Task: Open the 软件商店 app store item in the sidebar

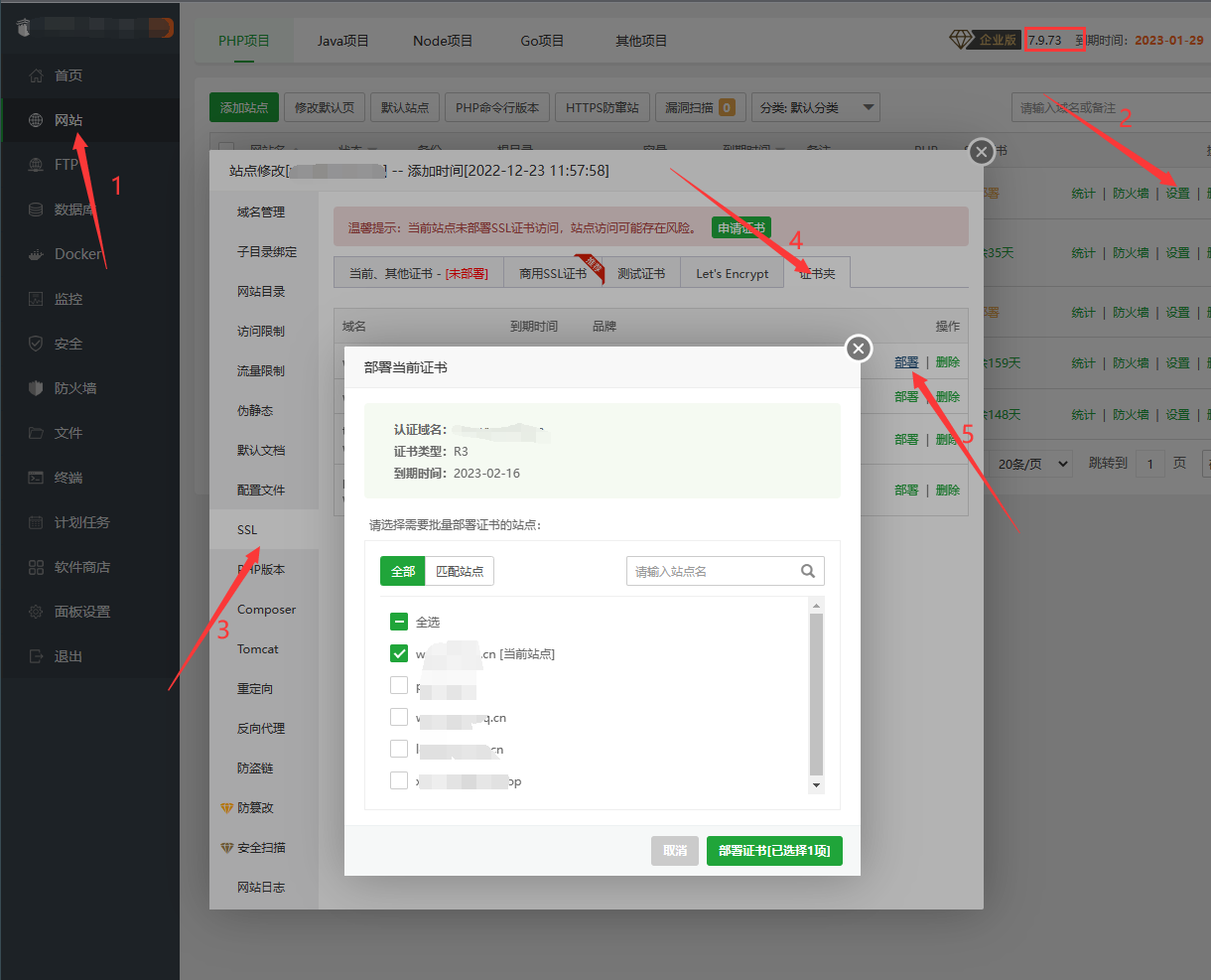Action: [x=89, y=567]
